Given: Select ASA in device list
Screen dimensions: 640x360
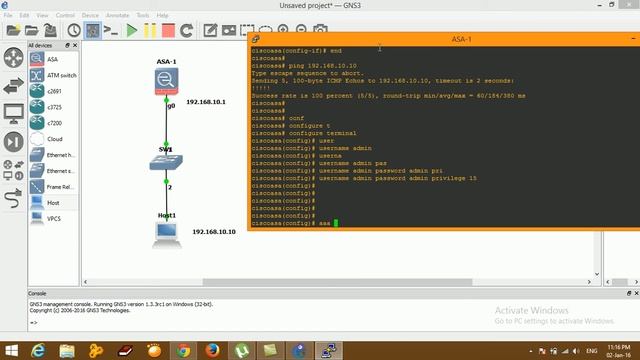Looking at the screenshot, I should pos(53,59).
